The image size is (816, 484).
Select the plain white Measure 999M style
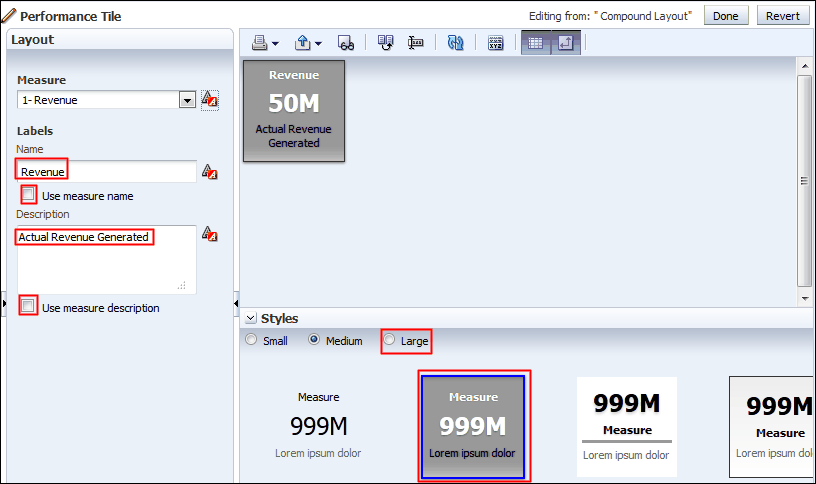tap(318, 426)
